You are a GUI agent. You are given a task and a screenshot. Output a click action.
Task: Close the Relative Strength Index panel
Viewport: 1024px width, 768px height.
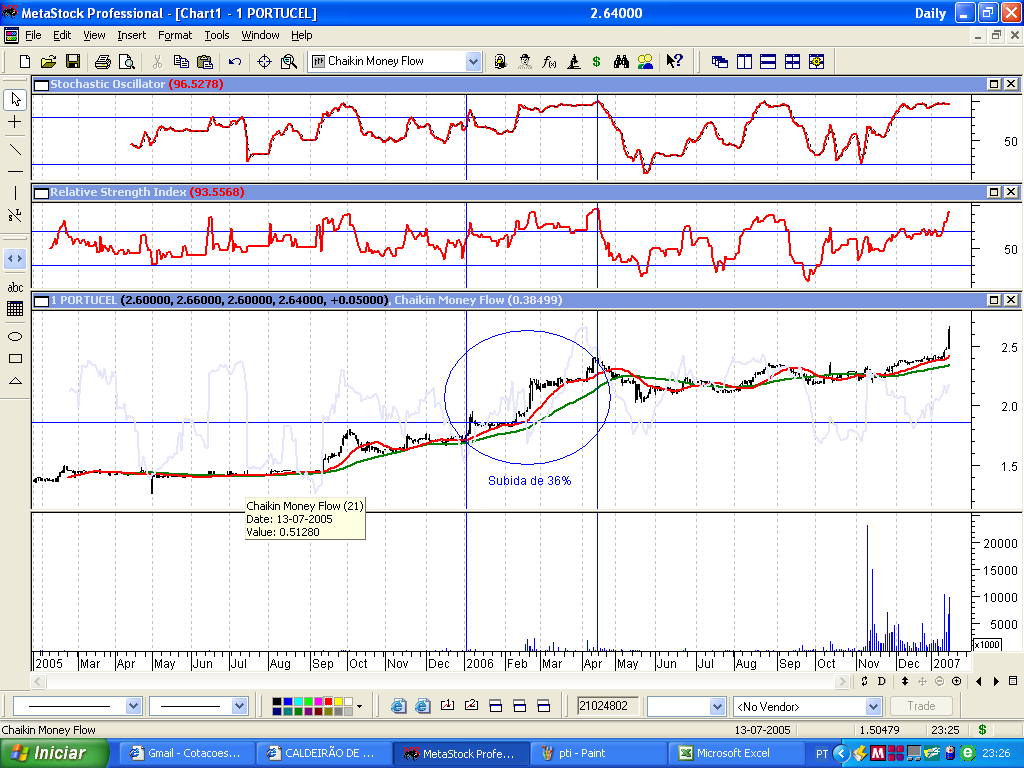pyautogui.click(x=1011, y=192)
